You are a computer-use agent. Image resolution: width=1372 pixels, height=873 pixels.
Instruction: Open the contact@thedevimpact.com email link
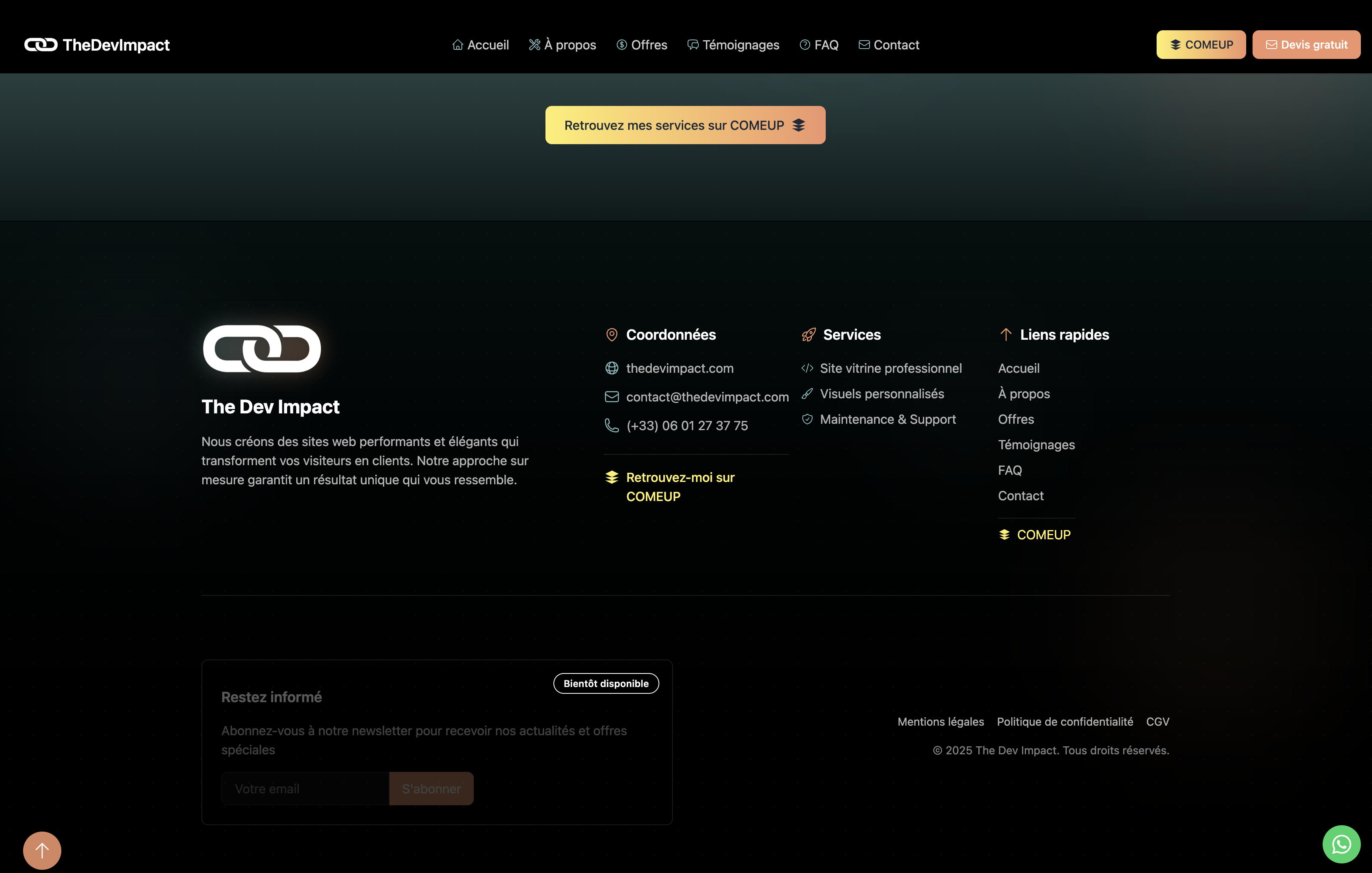click(707, 397)
